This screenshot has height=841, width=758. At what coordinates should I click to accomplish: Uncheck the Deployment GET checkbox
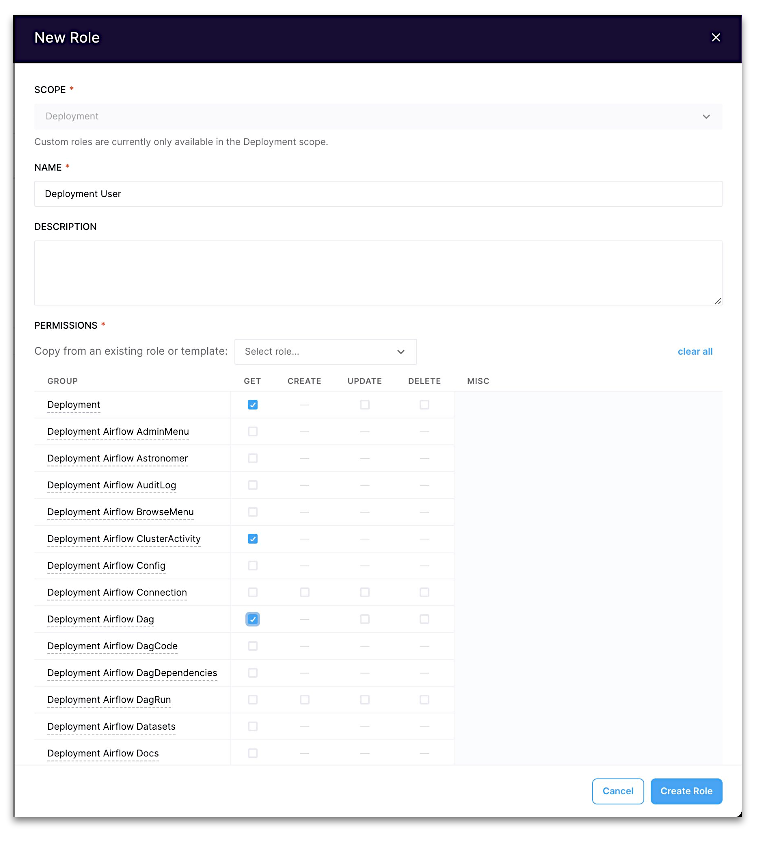253,405
